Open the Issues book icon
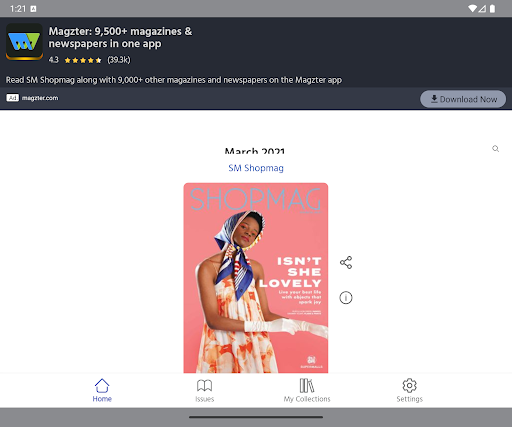 point(204,386)
